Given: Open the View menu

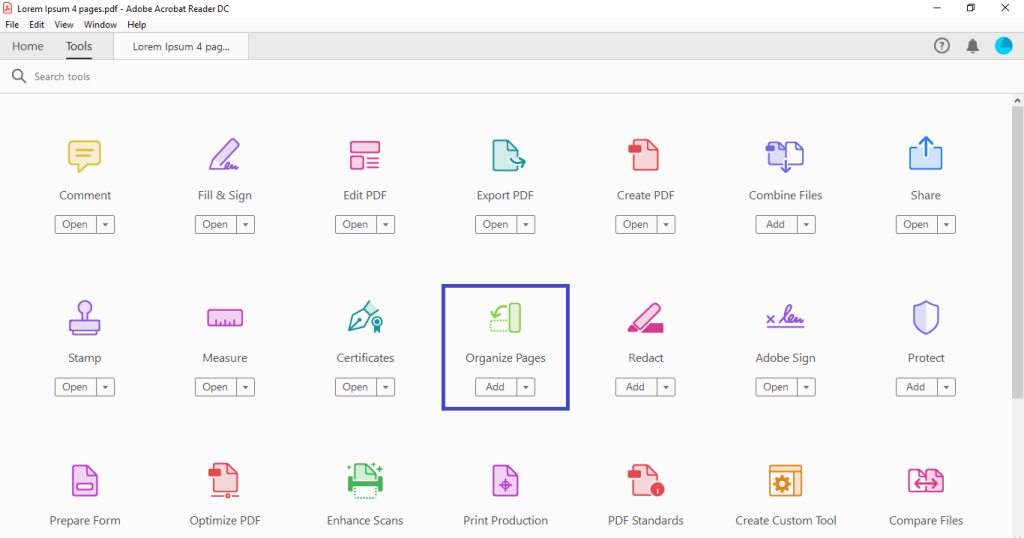Looking at the screenshot, I should pyautogui.click(x=64, y=25).
